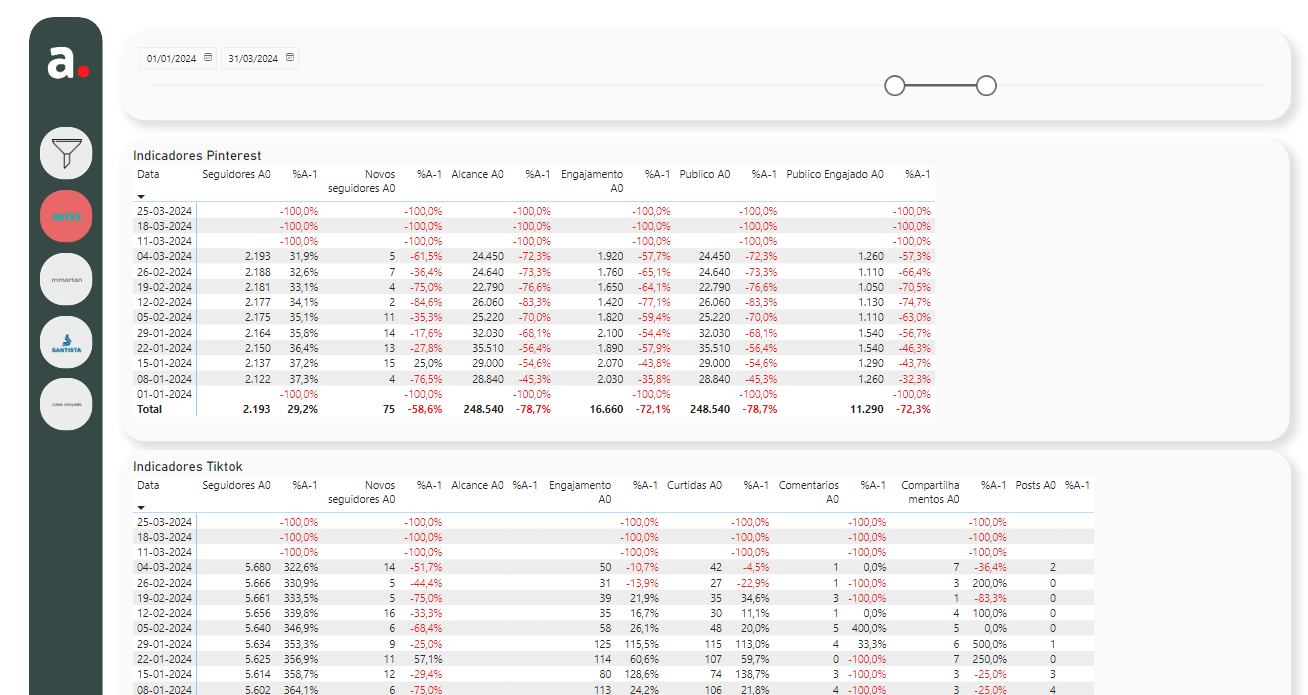1308x695 pixels.
Task: Open calendar picker beside 01/01/2024
Action: pyautogui.click(x=208, y=58)
